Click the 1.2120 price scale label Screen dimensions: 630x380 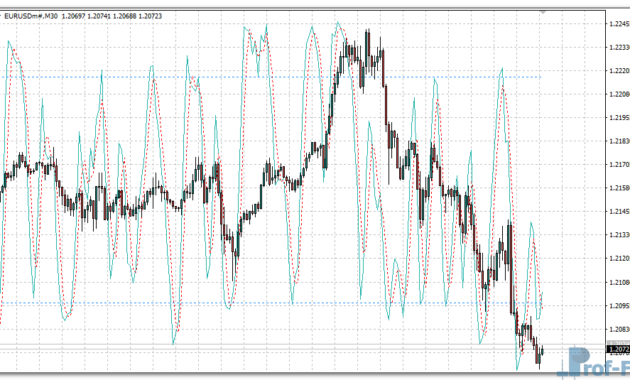[x=620, y=258]
